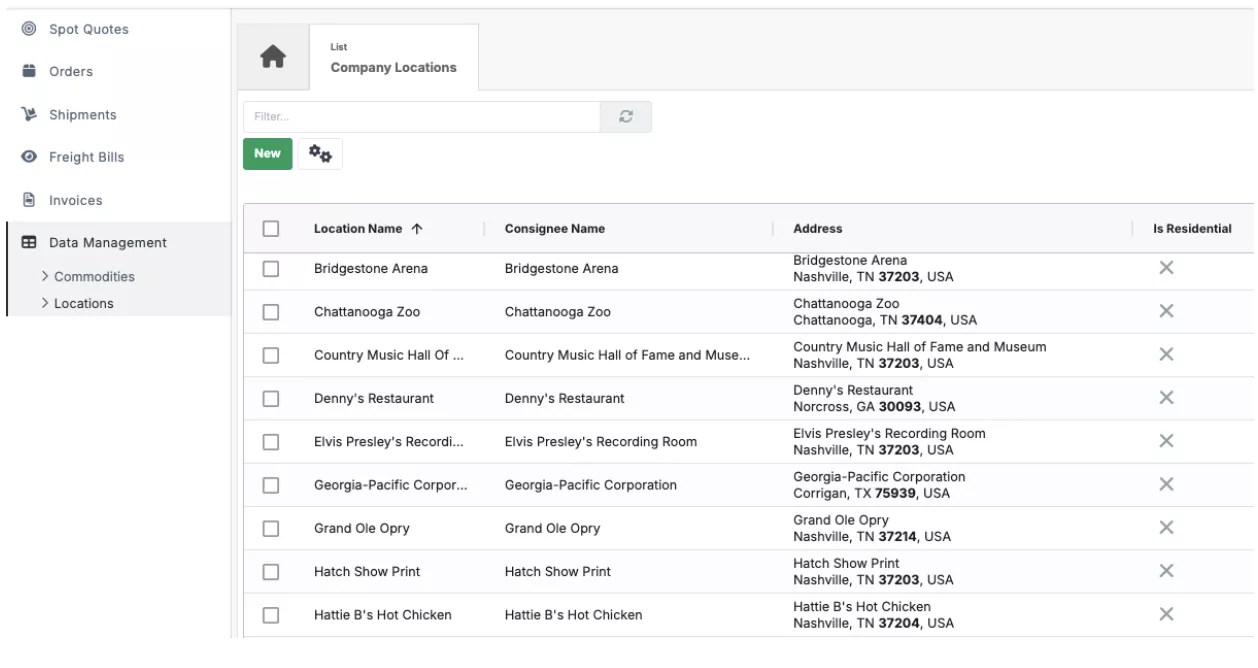The width and height of the screenshot is (1258, 668).
Task: Click Grand Ole Opry consignee name cell
Action: [x=553, y=528]
